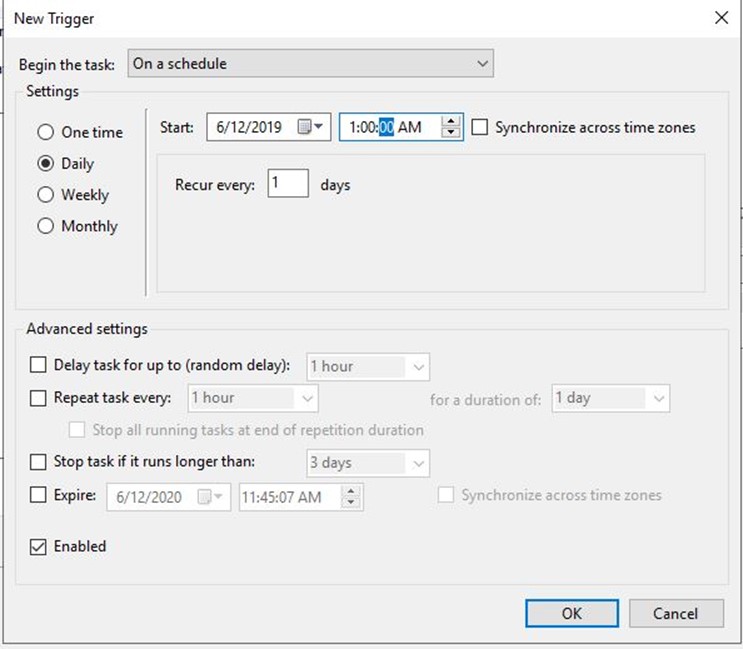Screen dimensions: 743x649
Task: Select the One time radio option
Action: [x=45, y=132]
